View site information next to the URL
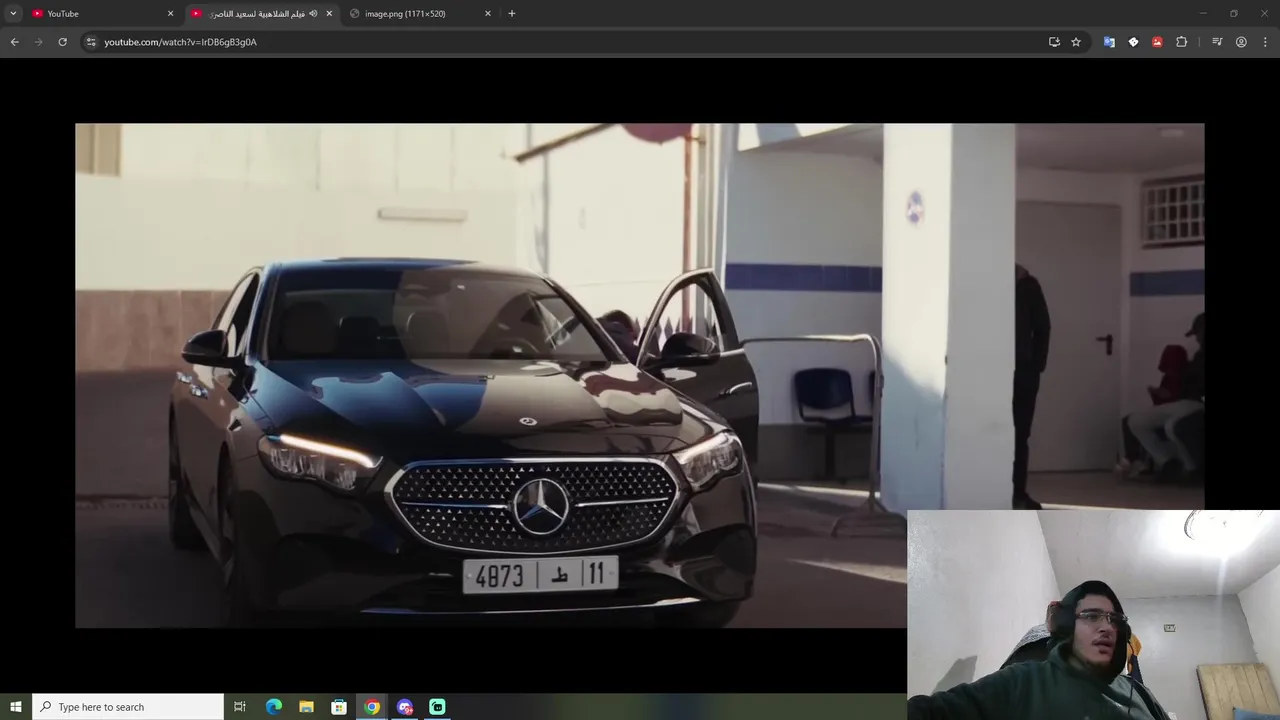 (91, 42)
